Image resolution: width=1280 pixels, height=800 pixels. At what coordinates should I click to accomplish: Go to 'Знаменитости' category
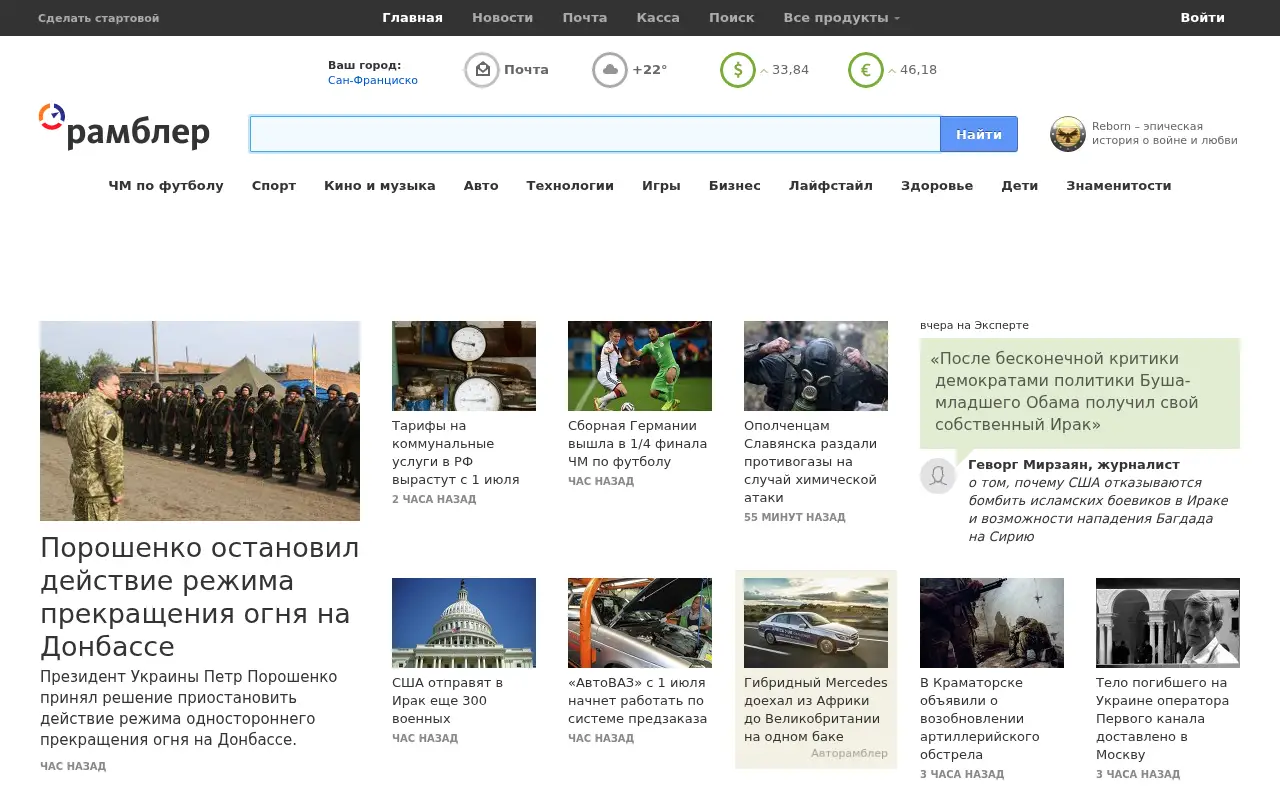pos(1119,186)
